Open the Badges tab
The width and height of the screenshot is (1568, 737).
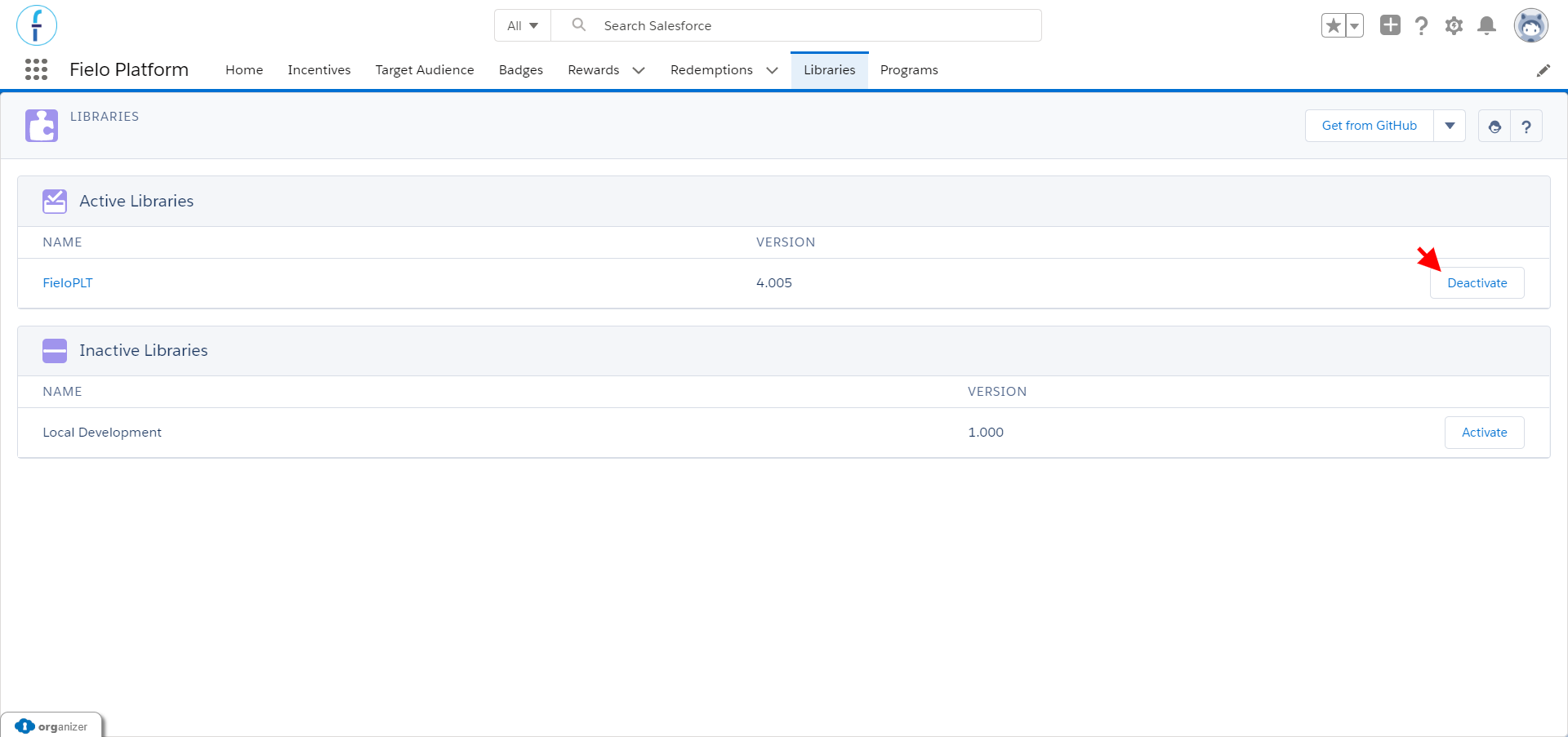click(x=521, y=70)
